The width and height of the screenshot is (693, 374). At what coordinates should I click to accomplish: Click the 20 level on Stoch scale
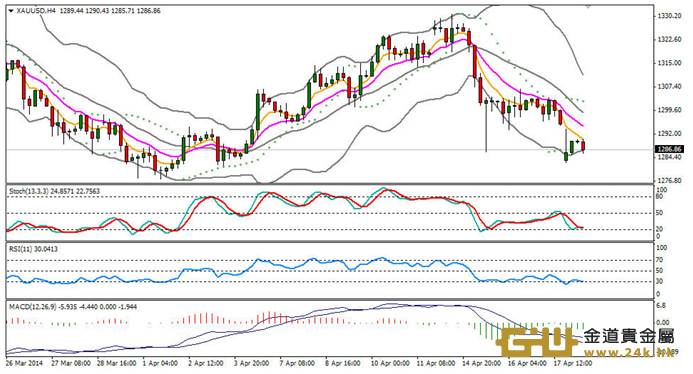[x=659, y=229]
